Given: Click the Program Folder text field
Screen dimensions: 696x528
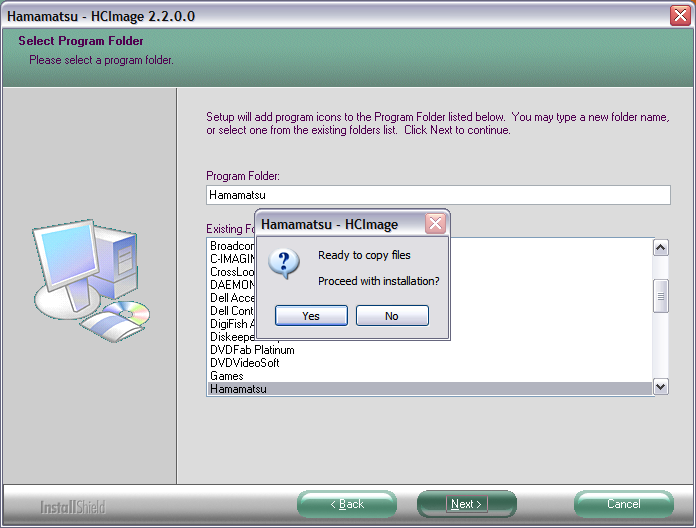Looking at the screenshot, I should coord(437,195).
